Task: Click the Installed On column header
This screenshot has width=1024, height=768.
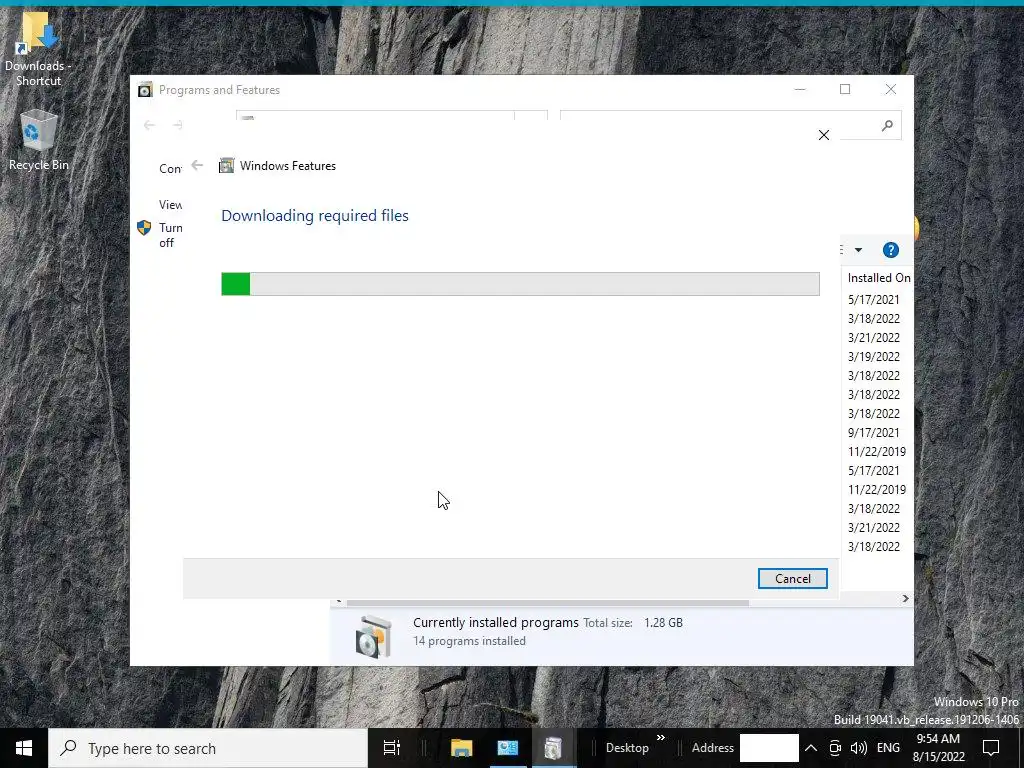Action: [878, 278]
